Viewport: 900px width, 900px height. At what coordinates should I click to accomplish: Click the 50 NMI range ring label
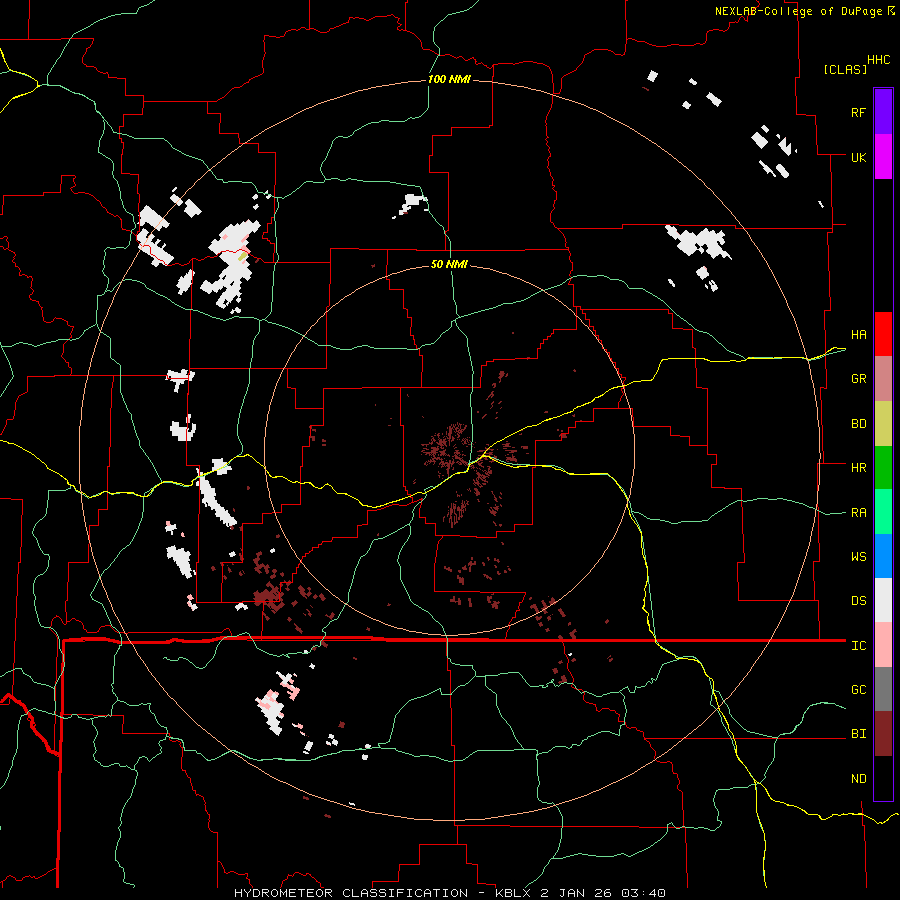449,264
